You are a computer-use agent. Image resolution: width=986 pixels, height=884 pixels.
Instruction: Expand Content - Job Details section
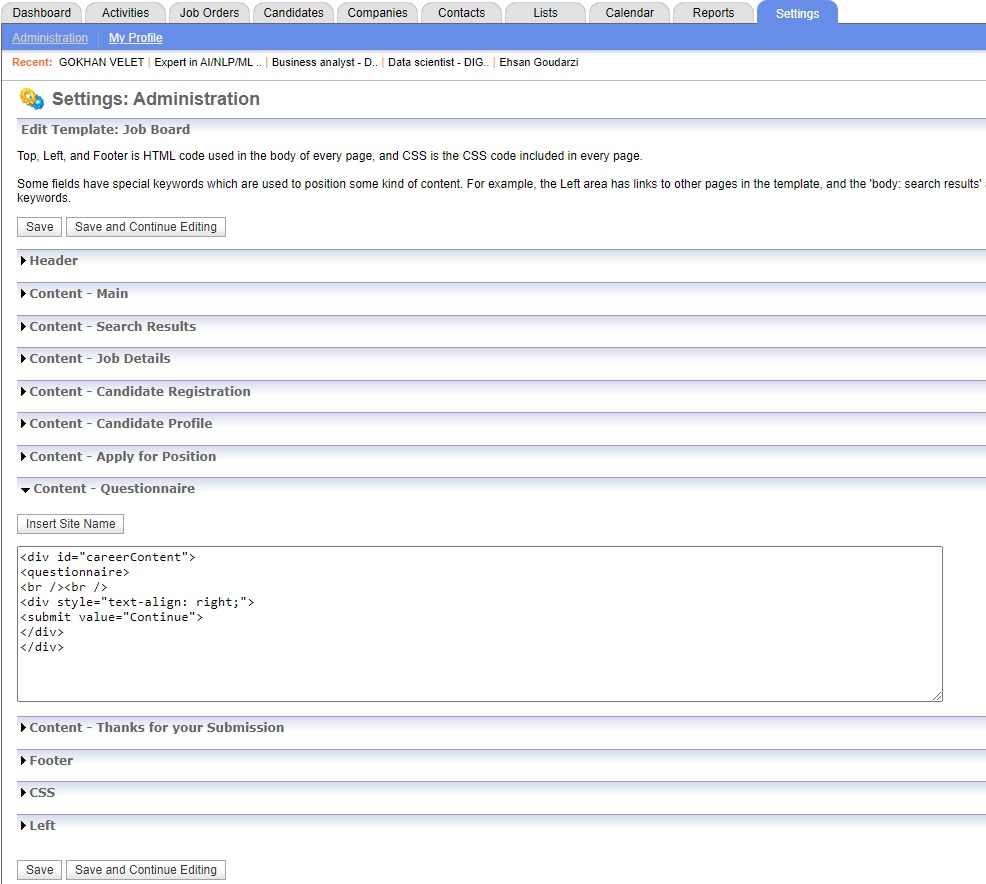(x=99, y=359)
